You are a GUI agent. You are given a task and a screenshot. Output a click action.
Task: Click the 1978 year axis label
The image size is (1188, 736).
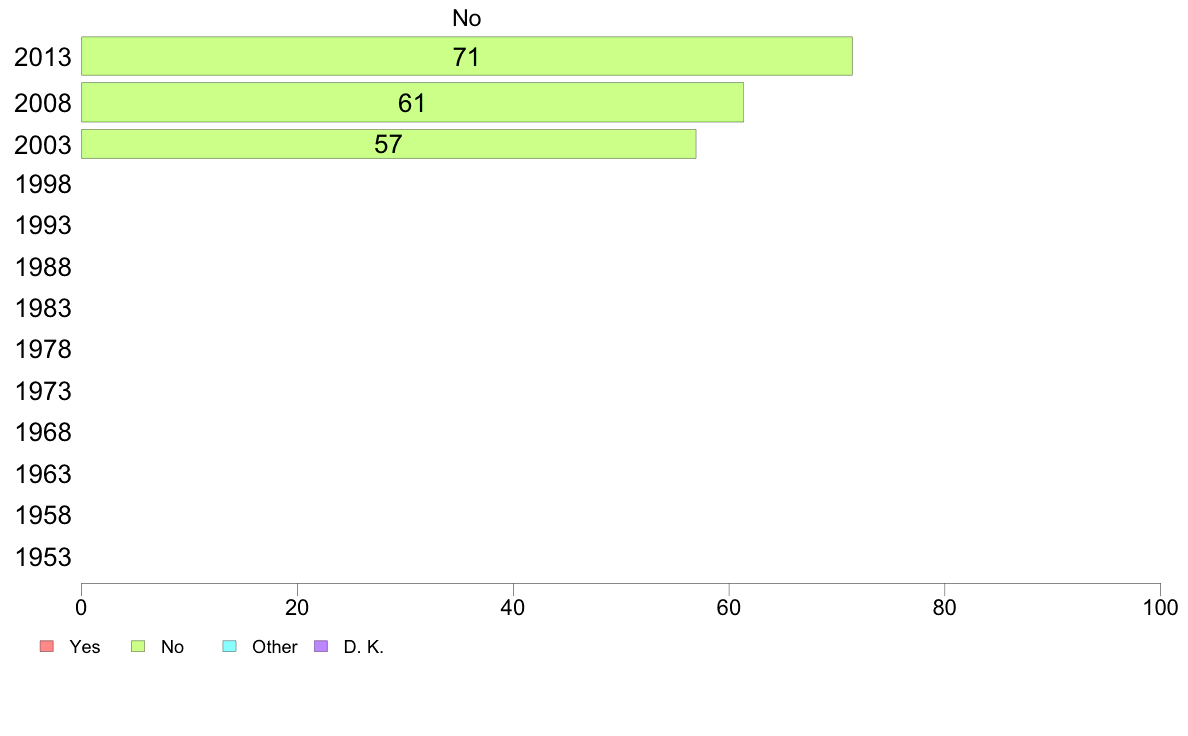[x=43, y=349]
